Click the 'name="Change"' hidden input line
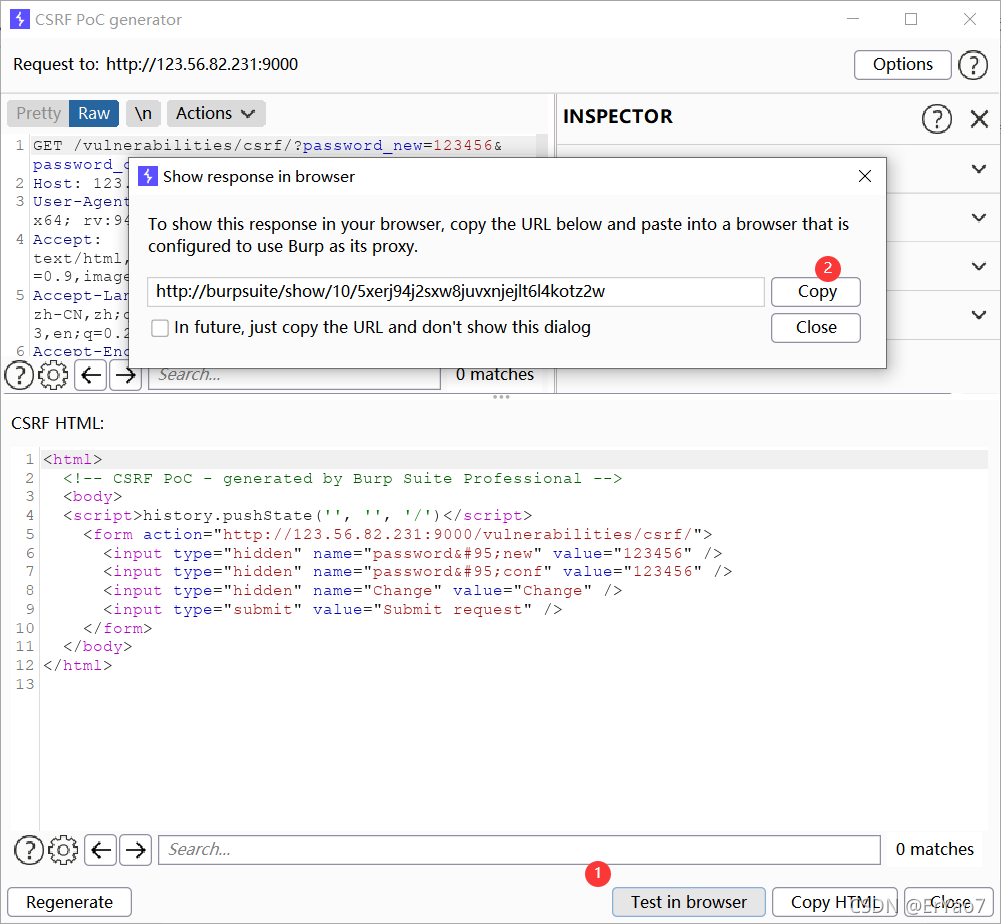This screenshot has height=924, width=1001. 363,591
